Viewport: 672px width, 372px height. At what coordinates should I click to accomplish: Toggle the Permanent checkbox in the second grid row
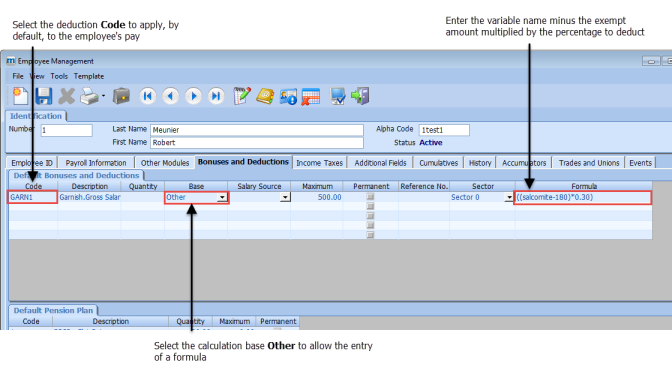(370, 206)
